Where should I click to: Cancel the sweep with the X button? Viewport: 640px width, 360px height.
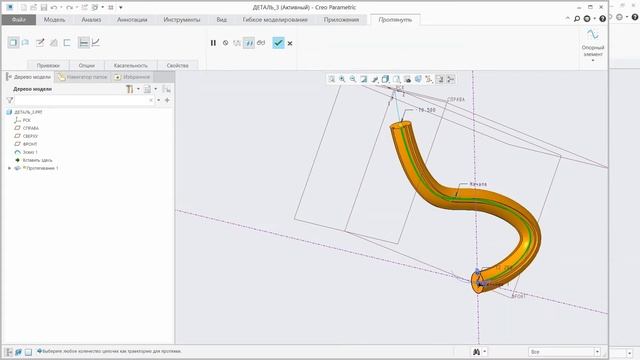290,43
